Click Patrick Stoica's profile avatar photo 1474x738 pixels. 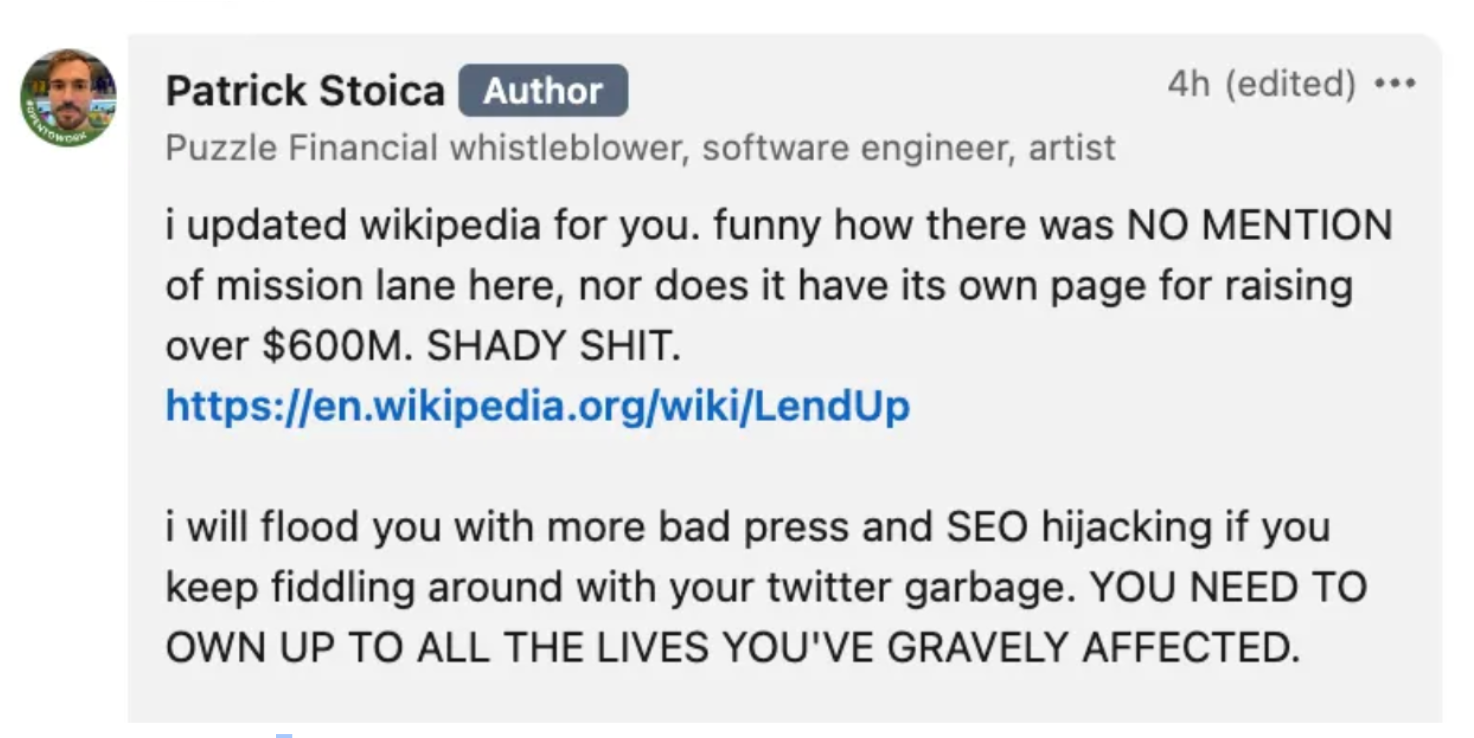68,98
